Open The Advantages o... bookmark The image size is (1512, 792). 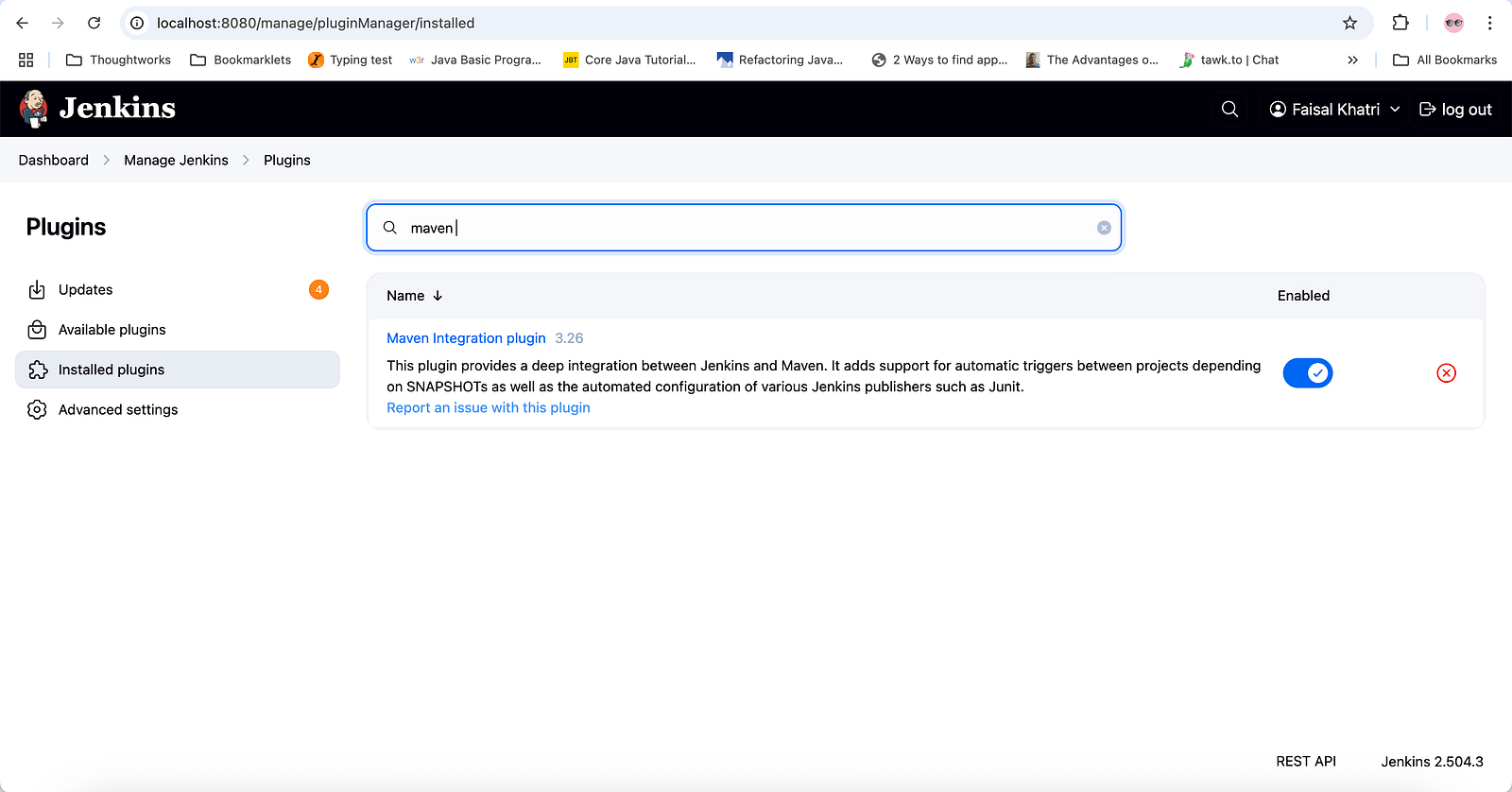point(1091,60)
